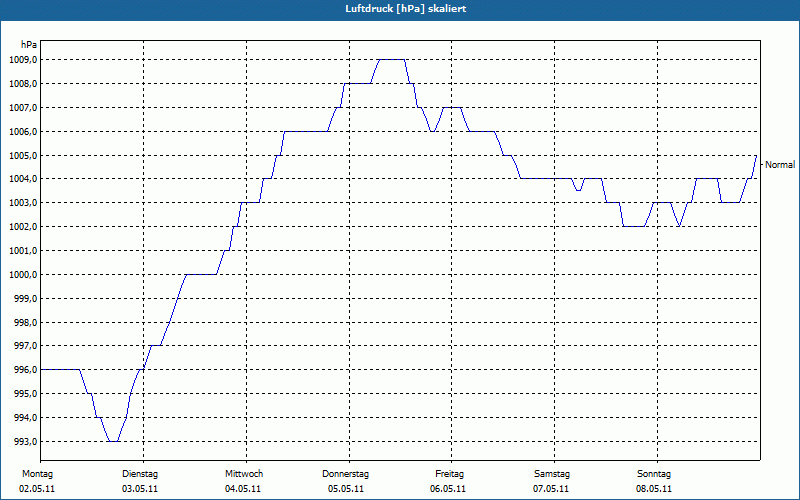Select the 'Mittwoch' day label

244,474
